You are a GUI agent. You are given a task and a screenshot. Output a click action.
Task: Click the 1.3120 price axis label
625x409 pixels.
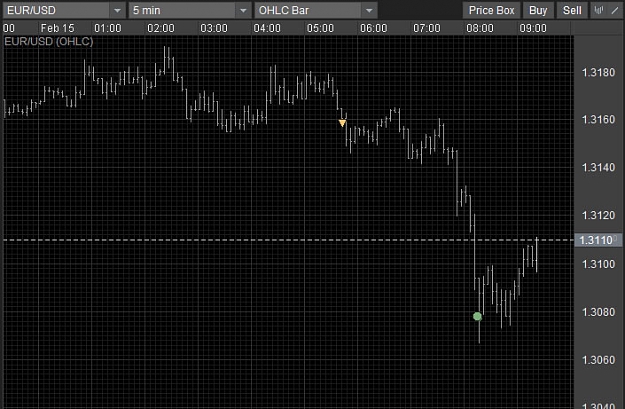tap(598, 215)
